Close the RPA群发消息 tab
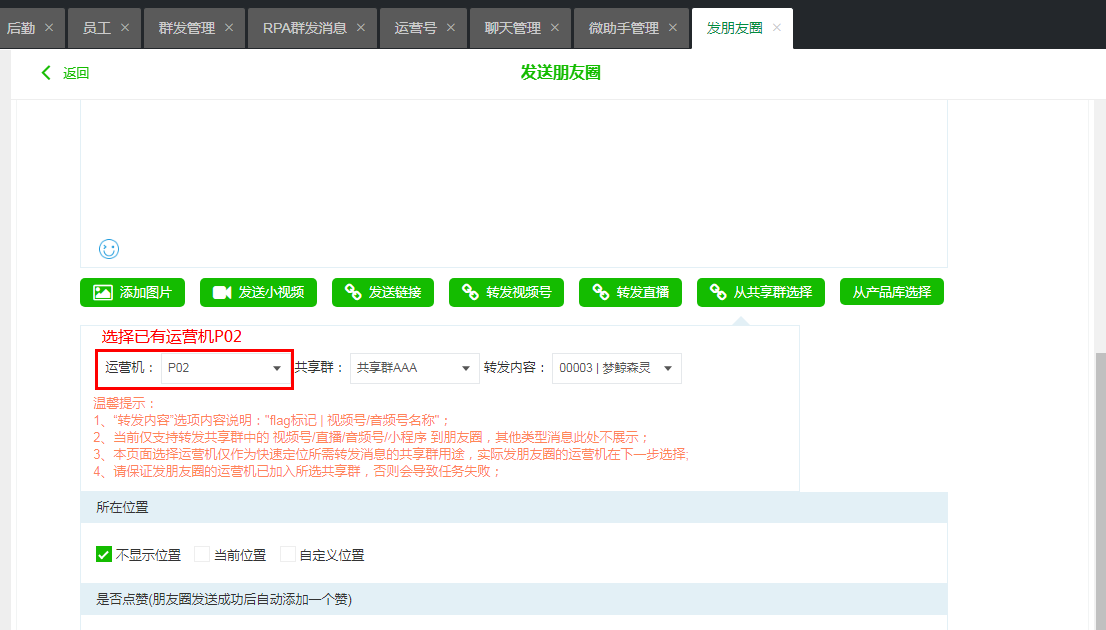This screenshot has height=630, width=1106. (x=361, y=28)
